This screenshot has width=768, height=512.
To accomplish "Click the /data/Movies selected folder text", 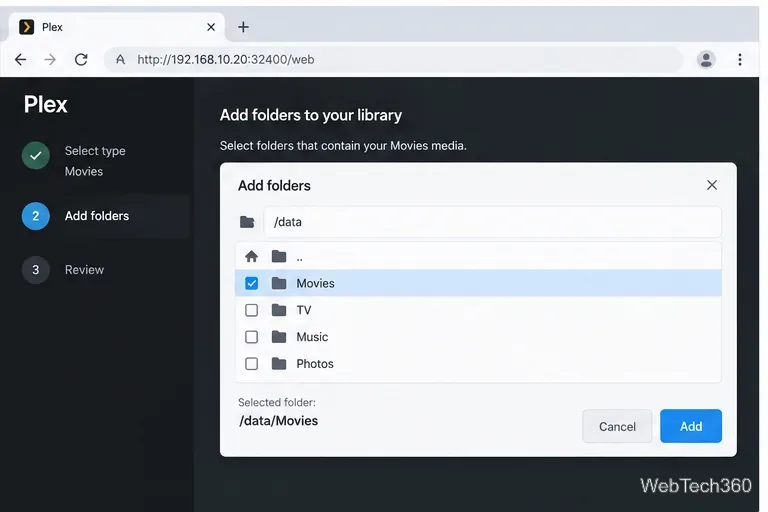I will click(278, 421).
